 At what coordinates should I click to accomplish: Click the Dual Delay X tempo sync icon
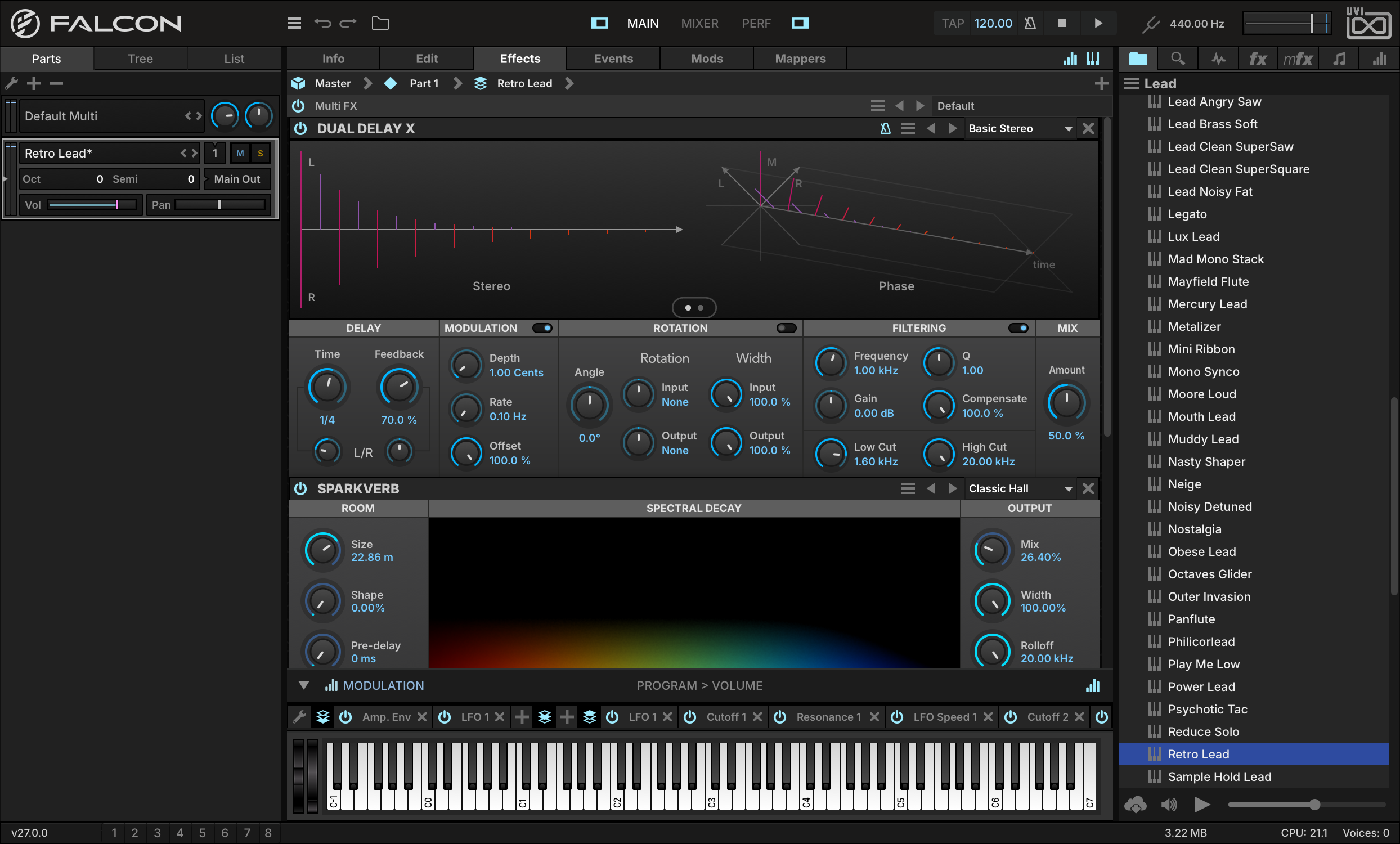pyautogui.click(x=885, y=128)
